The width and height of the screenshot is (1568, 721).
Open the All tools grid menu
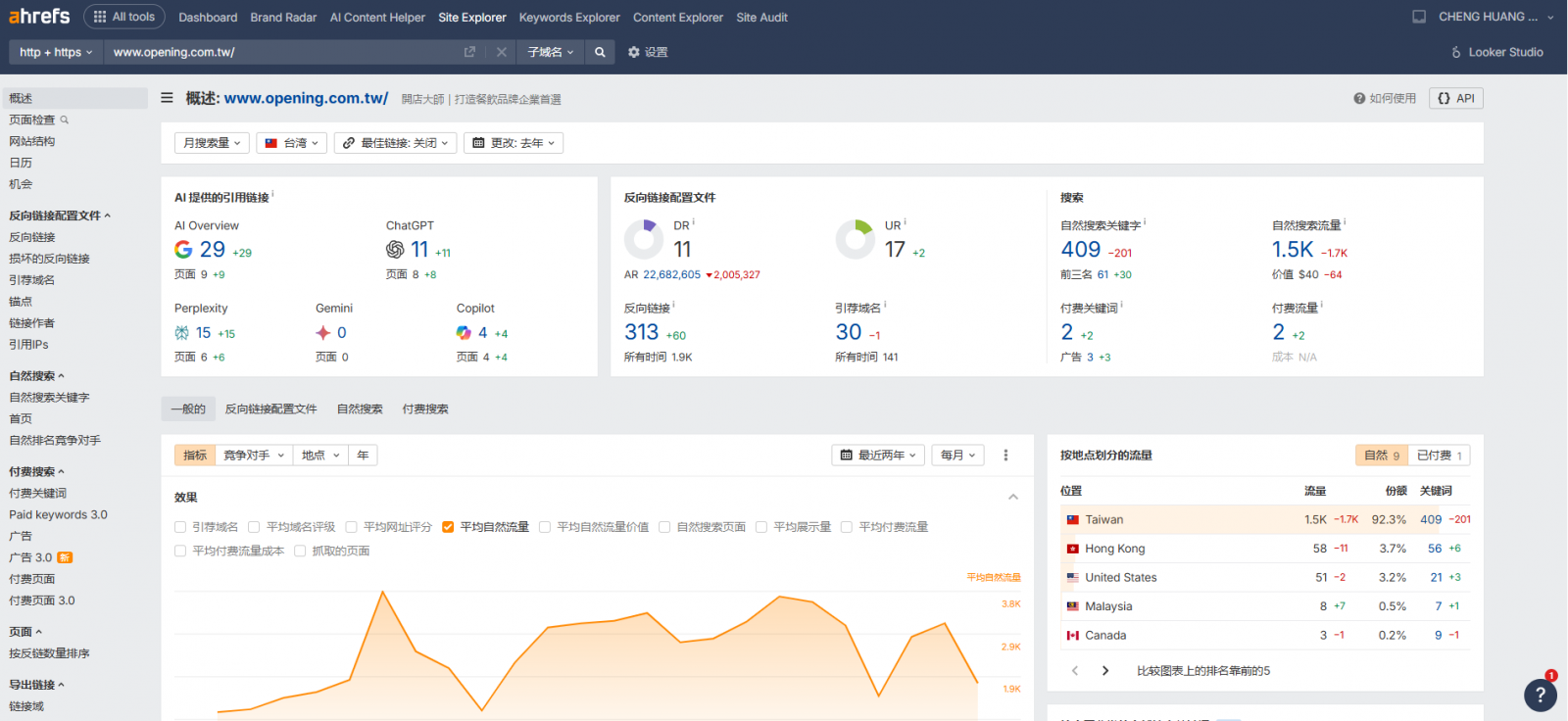(x=124, y=17)
